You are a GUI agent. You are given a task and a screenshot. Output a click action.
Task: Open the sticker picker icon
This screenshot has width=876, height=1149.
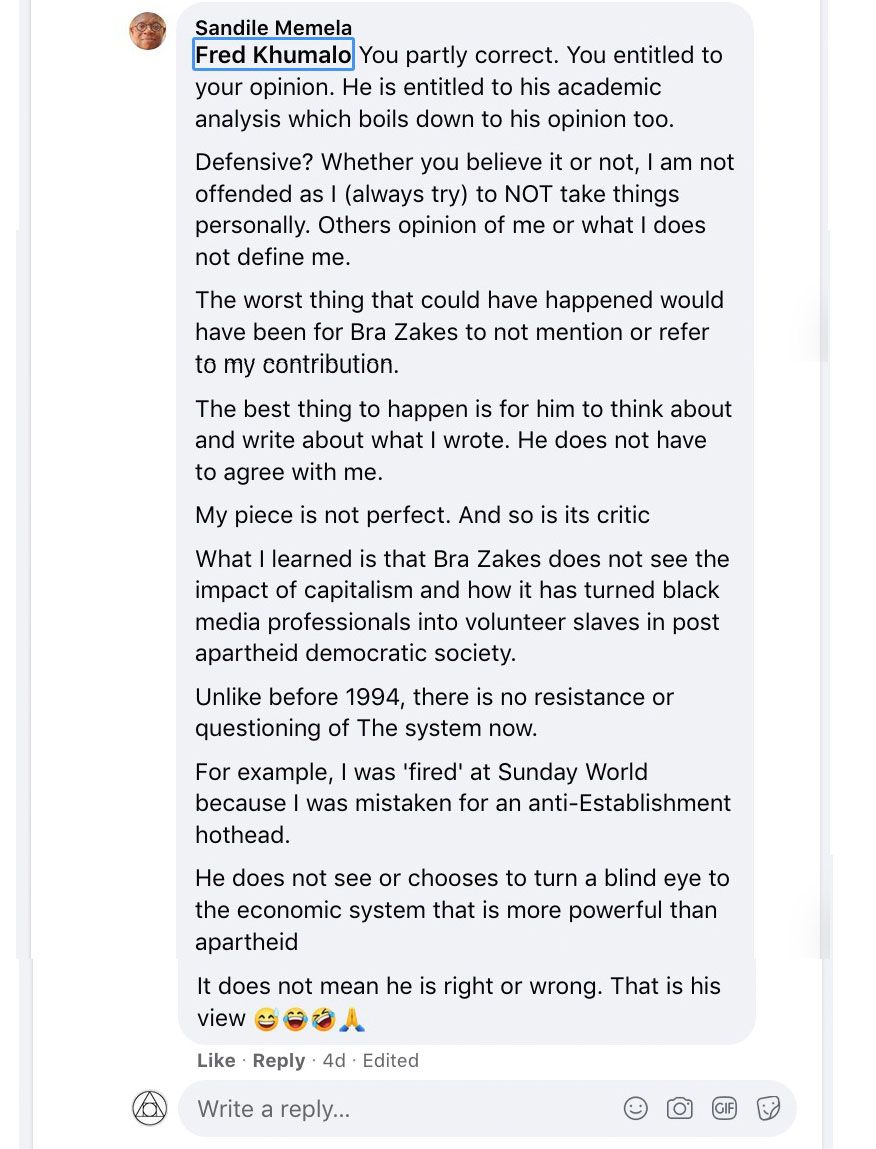coord(768,1108)
